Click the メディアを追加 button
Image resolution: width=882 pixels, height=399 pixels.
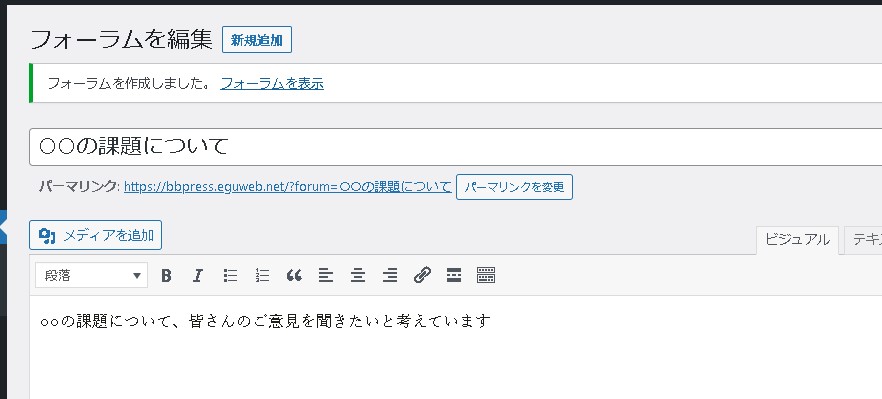coord(96,235)
